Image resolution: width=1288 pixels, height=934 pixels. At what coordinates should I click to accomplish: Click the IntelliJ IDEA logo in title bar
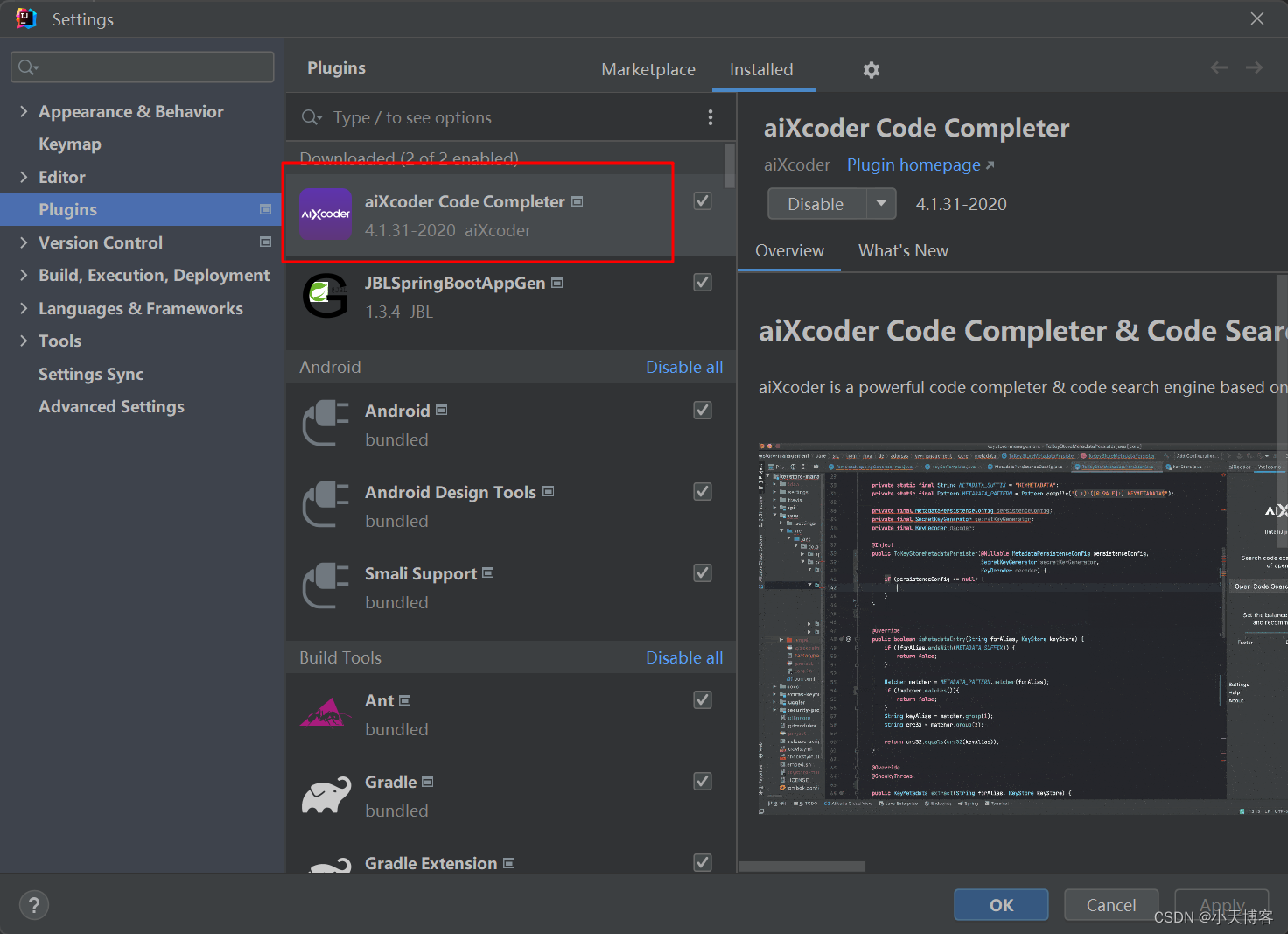(26, 18)
